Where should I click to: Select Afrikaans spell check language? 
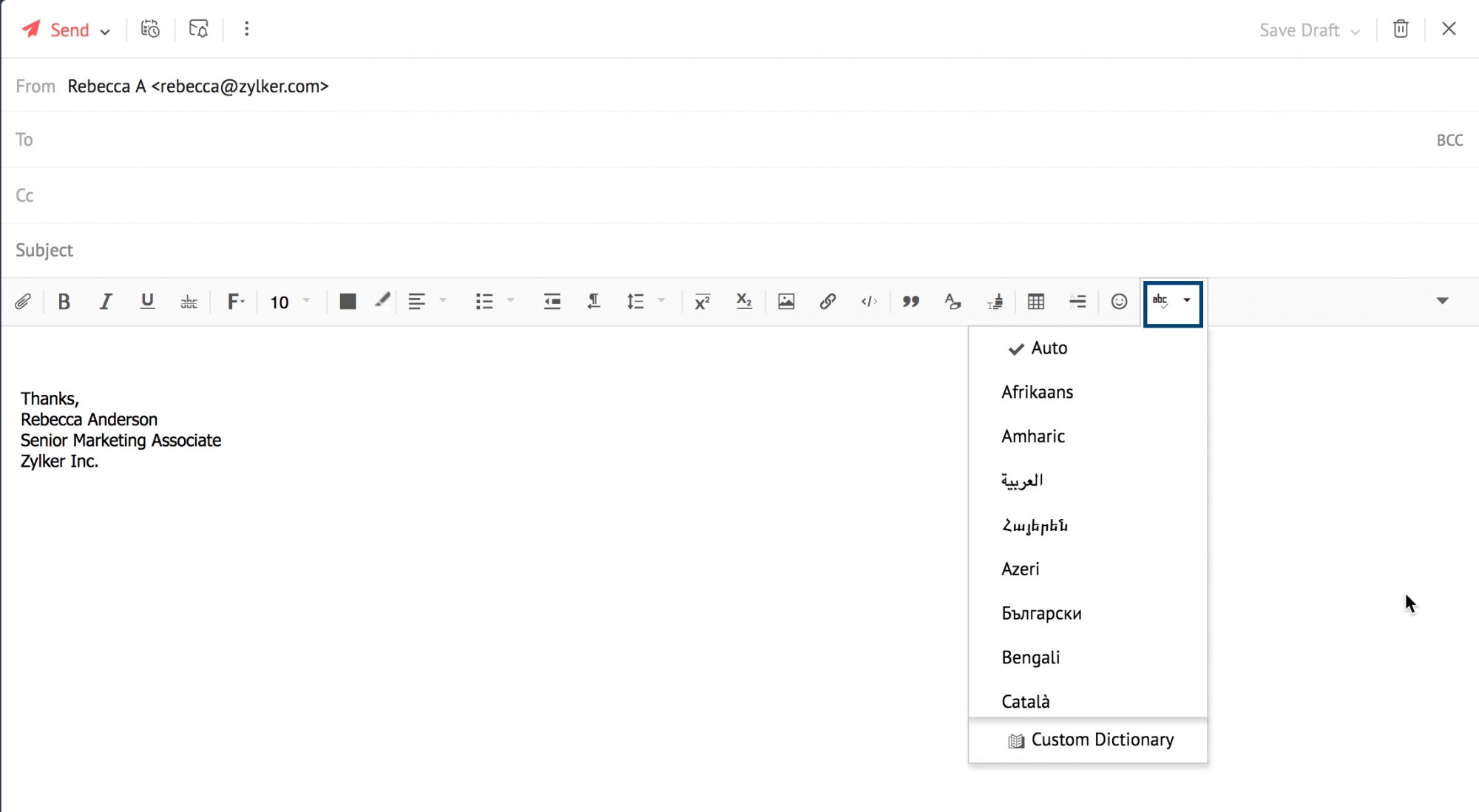coord(1037,392)
